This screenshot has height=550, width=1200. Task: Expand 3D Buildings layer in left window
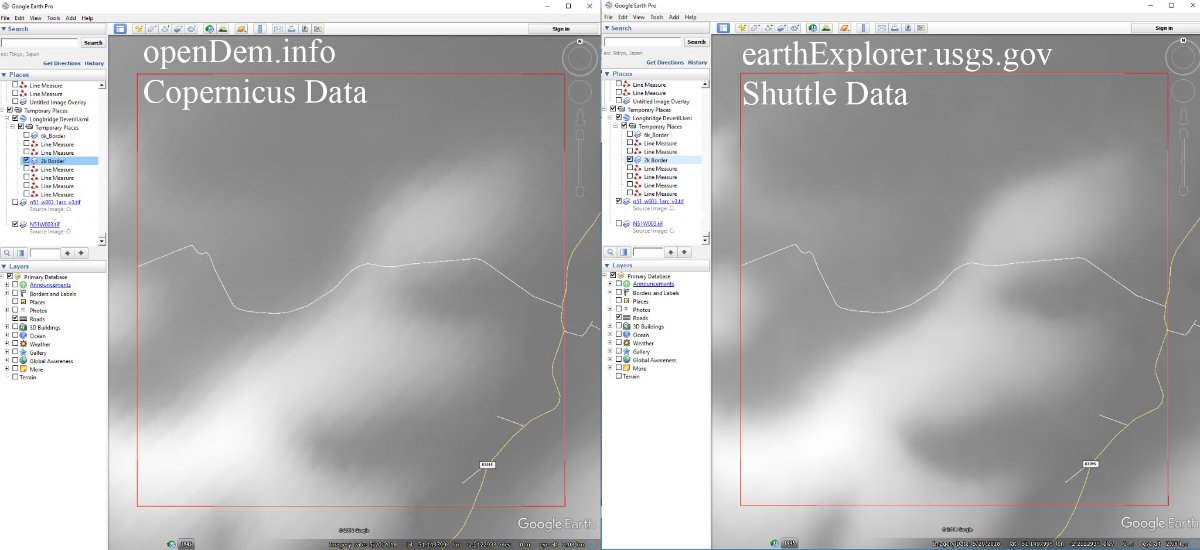(7, 327)
